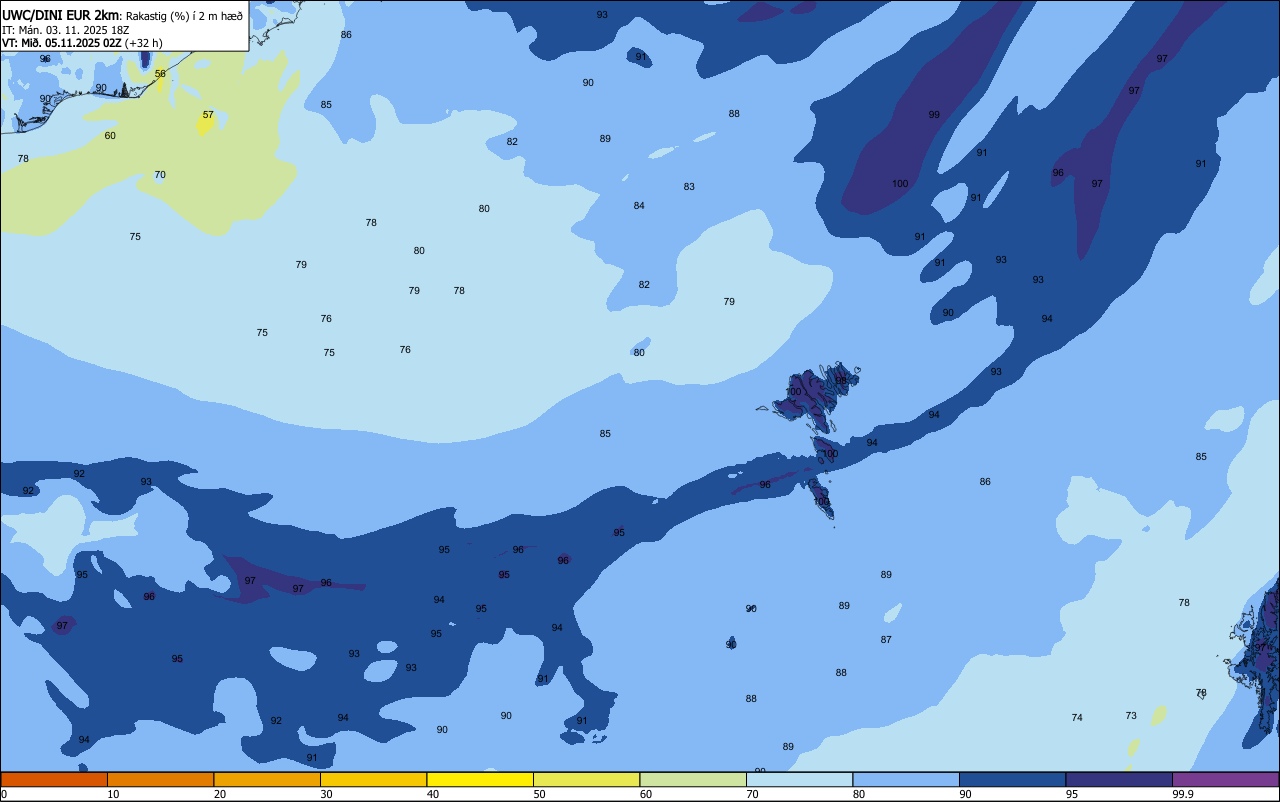Click the '40' legend tick label
The height and width of the screenshot is (802, 1280).
(433, 794)
